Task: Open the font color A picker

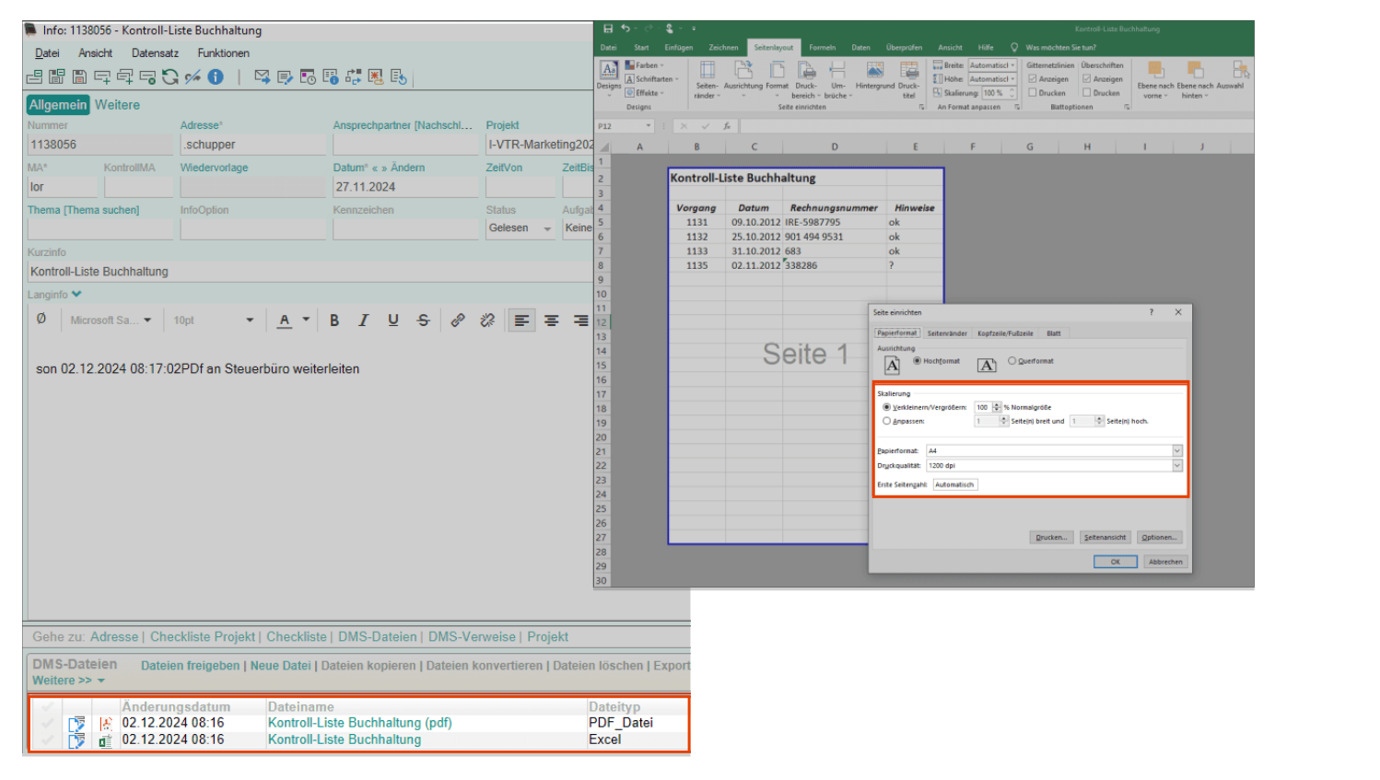Action: point(285,320)
